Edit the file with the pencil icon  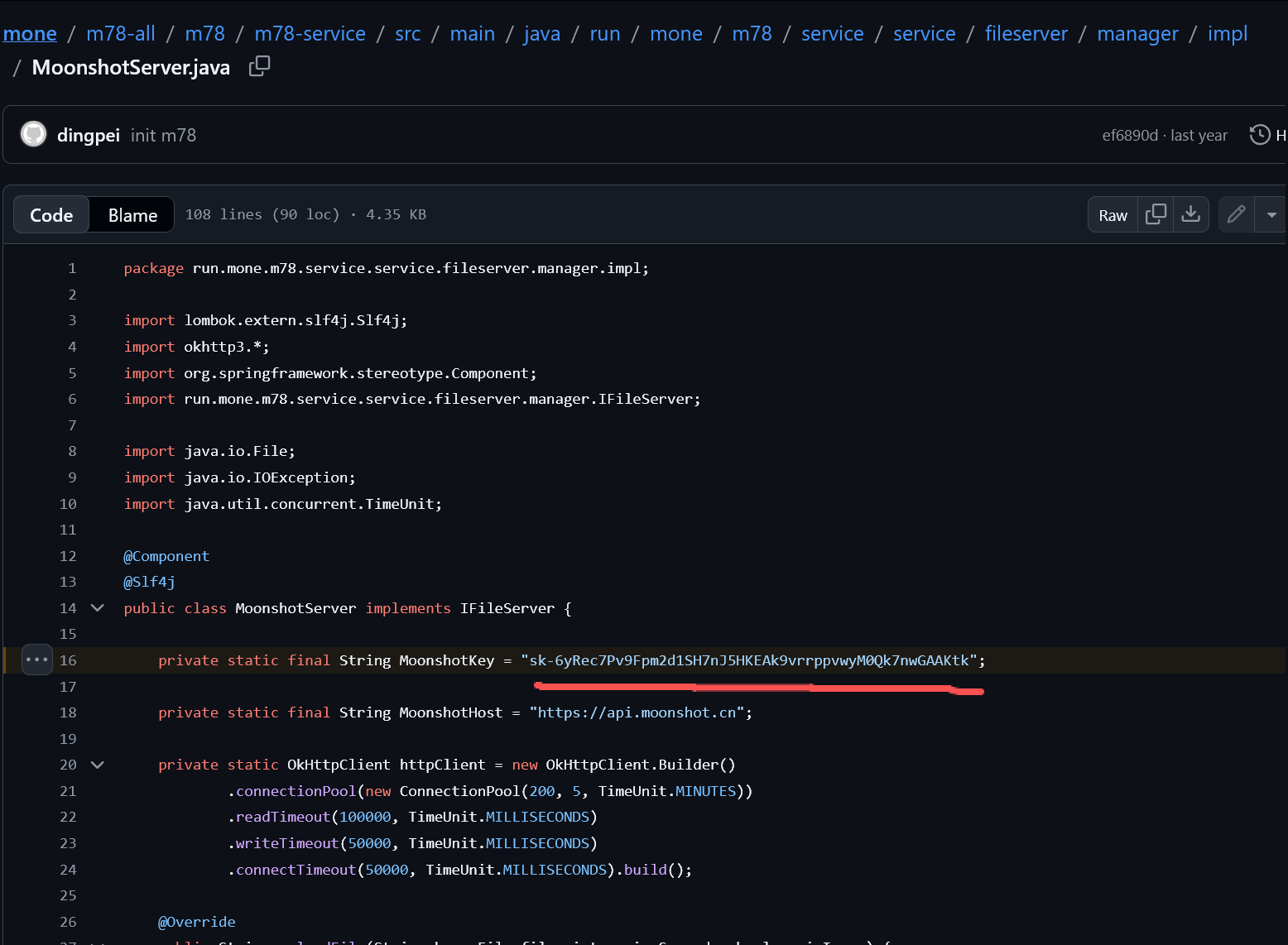pos(1236,214)
